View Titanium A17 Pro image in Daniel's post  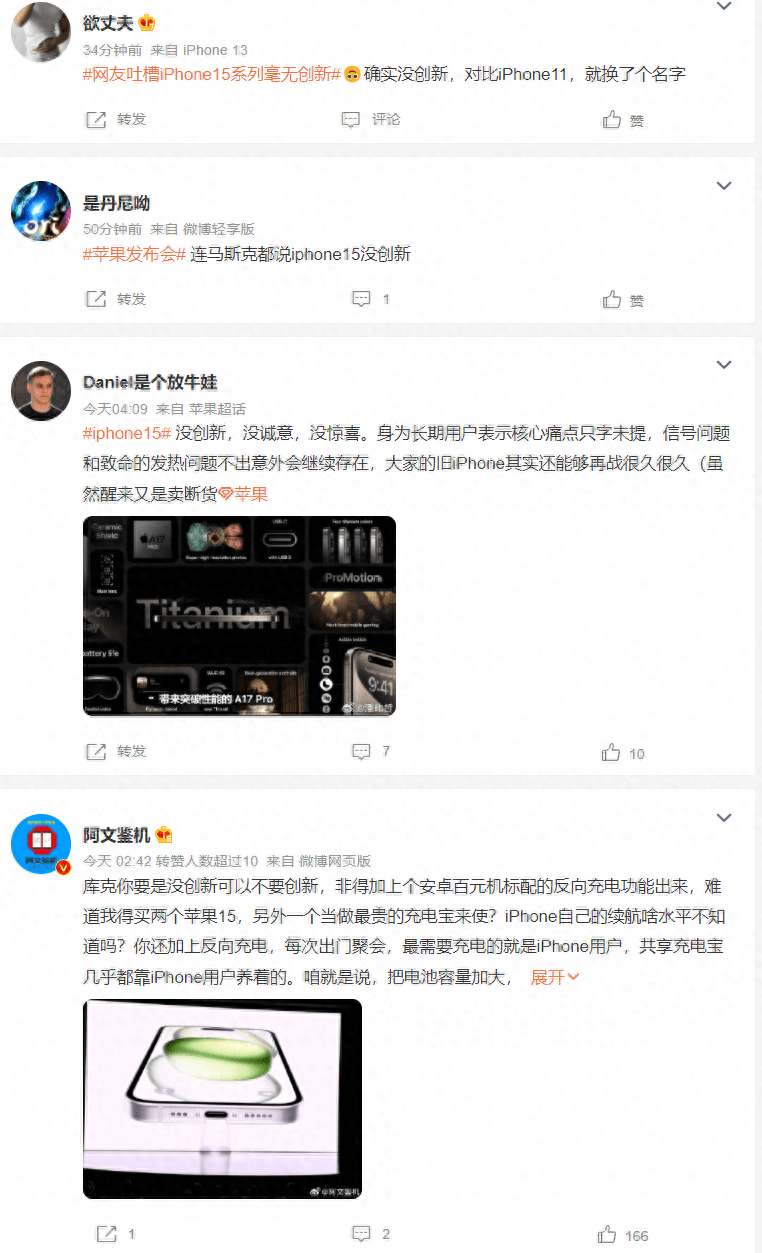click(x=239, y=616)
